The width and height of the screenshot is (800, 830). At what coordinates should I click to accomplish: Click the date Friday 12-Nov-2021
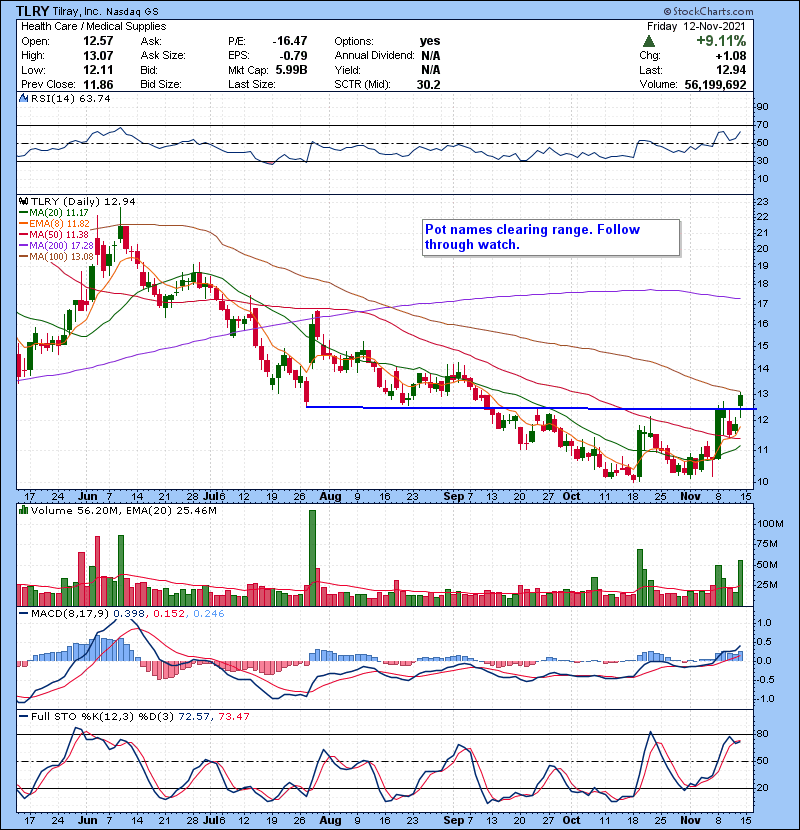pyautogui.click(x=696, y=26)
